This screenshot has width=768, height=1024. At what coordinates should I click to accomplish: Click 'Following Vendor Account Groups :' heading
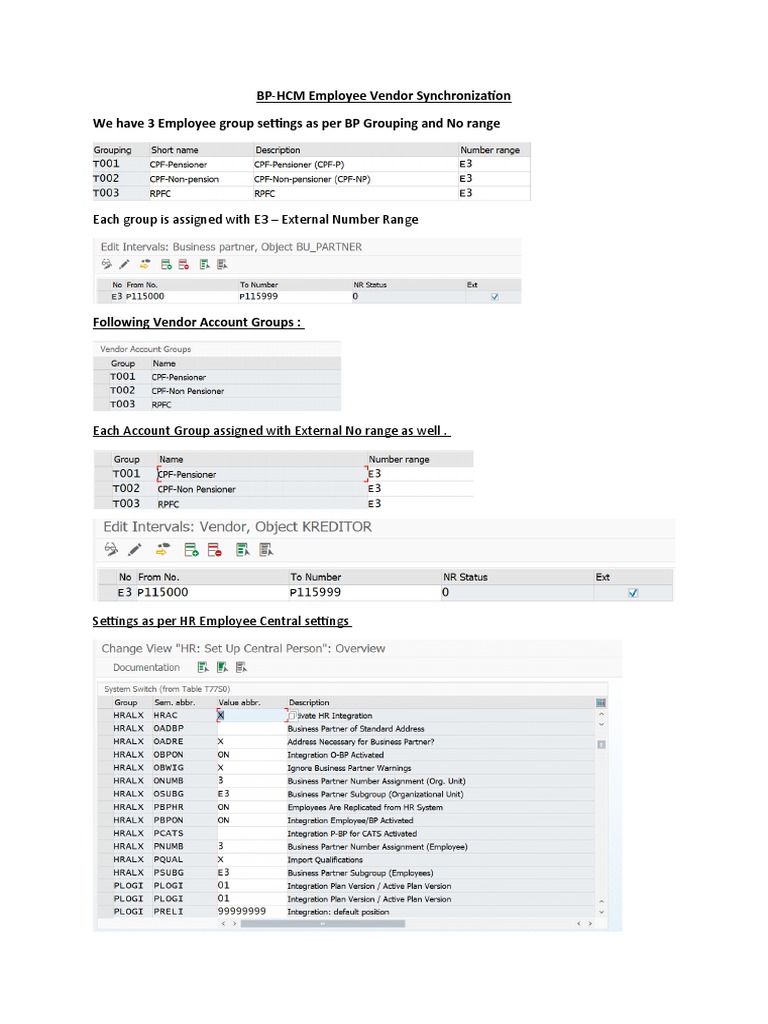point(198,322)
